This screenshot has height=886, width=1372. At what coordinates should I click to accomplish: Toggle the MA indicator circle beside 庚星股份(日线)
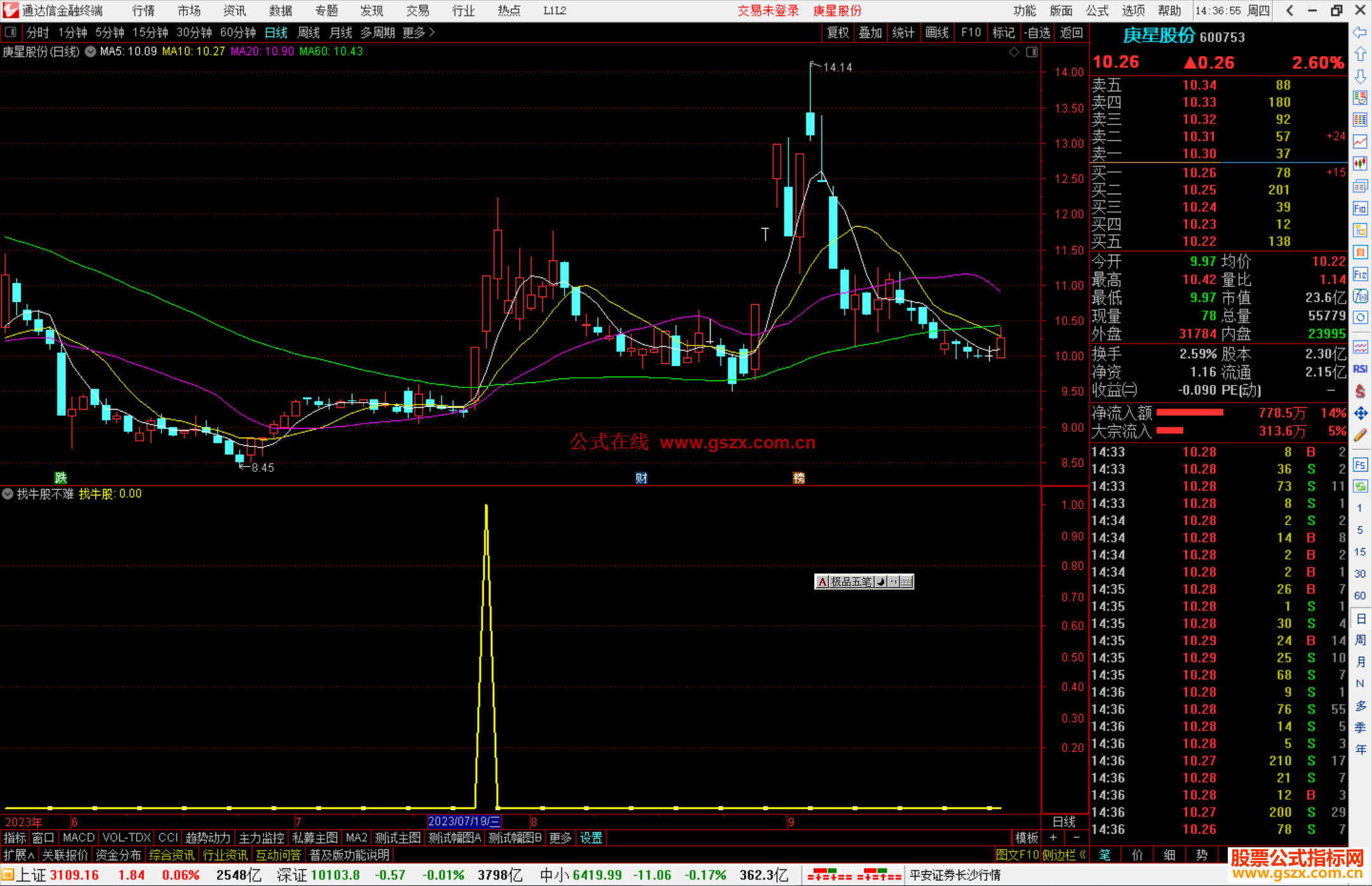click(90, 52)
